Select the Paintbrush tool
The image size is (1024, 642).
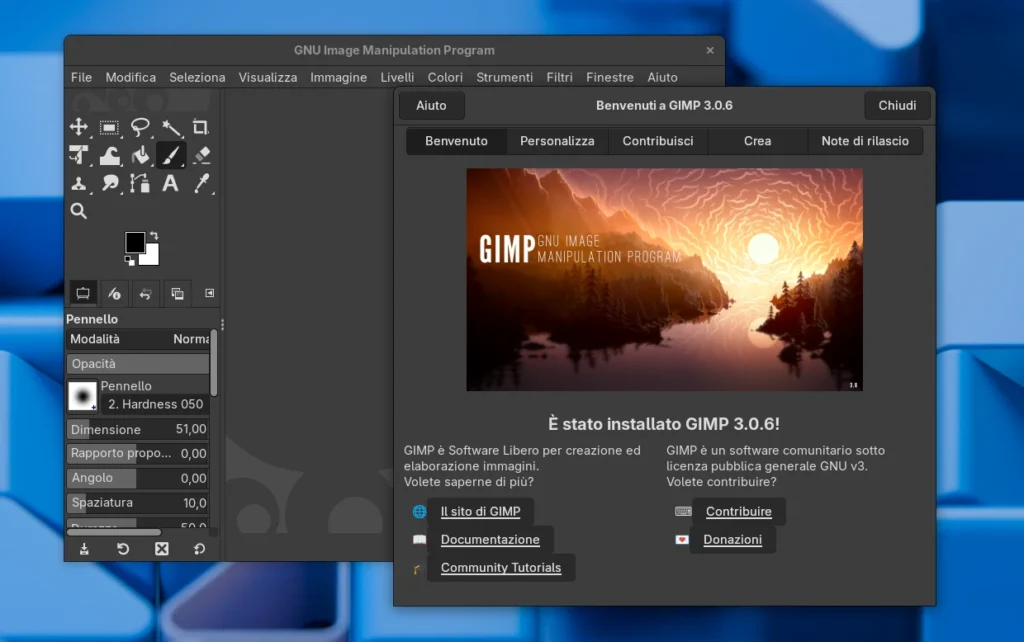click(x=171, y=157)
